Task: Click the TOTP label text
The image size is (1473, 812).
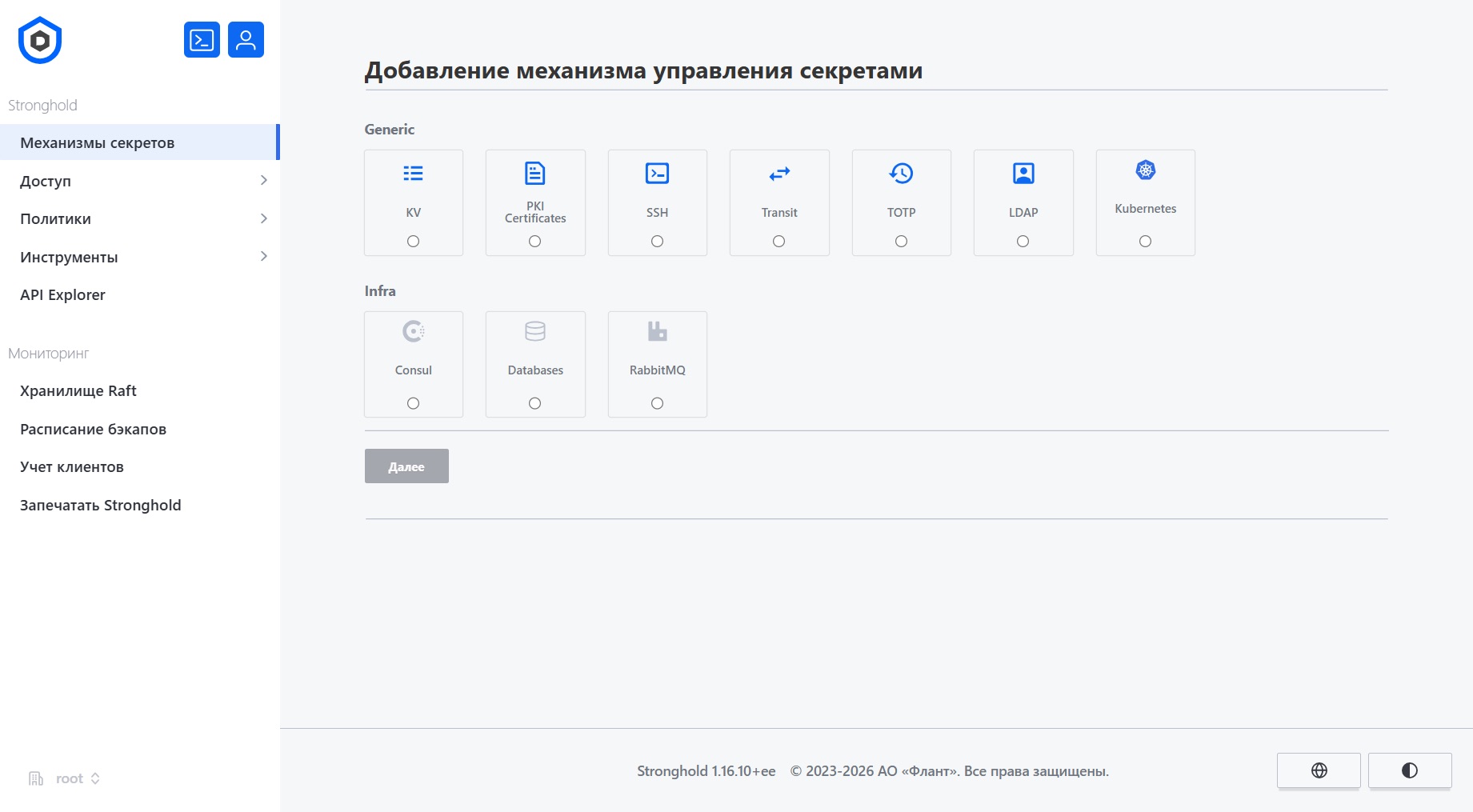Action: click(902, 213)
